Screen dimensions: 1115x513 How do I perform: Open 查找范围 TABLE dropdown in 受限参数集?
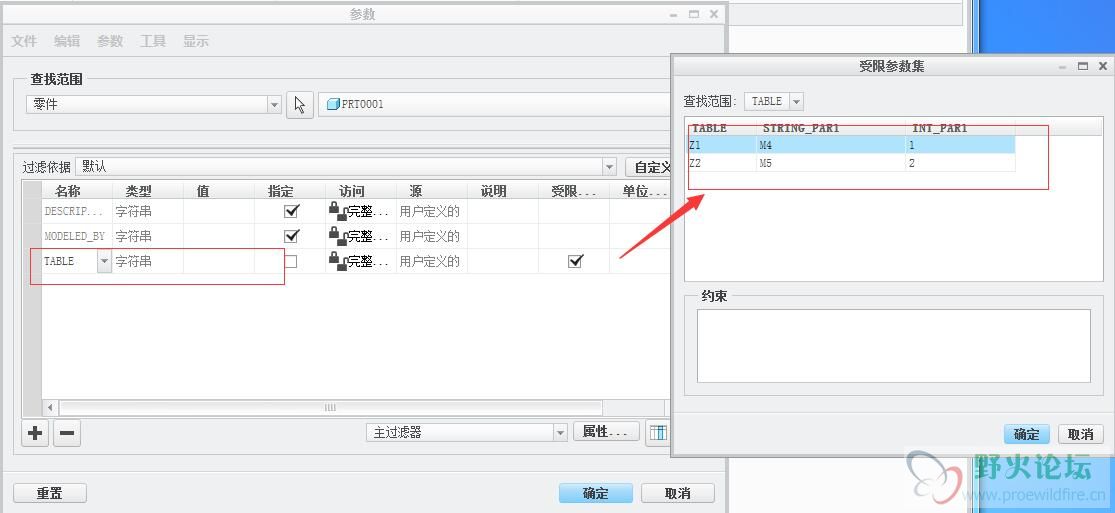point(796,101)
